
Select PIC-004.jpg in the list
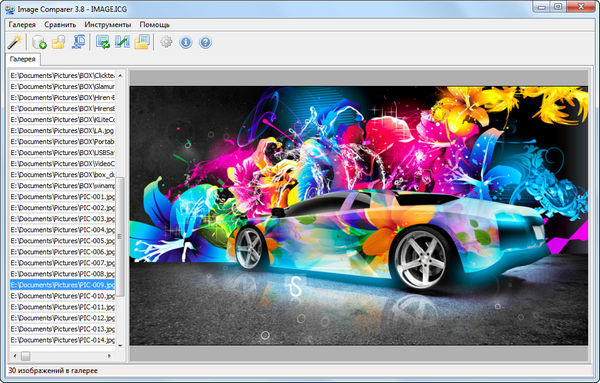tap(62, 230)
